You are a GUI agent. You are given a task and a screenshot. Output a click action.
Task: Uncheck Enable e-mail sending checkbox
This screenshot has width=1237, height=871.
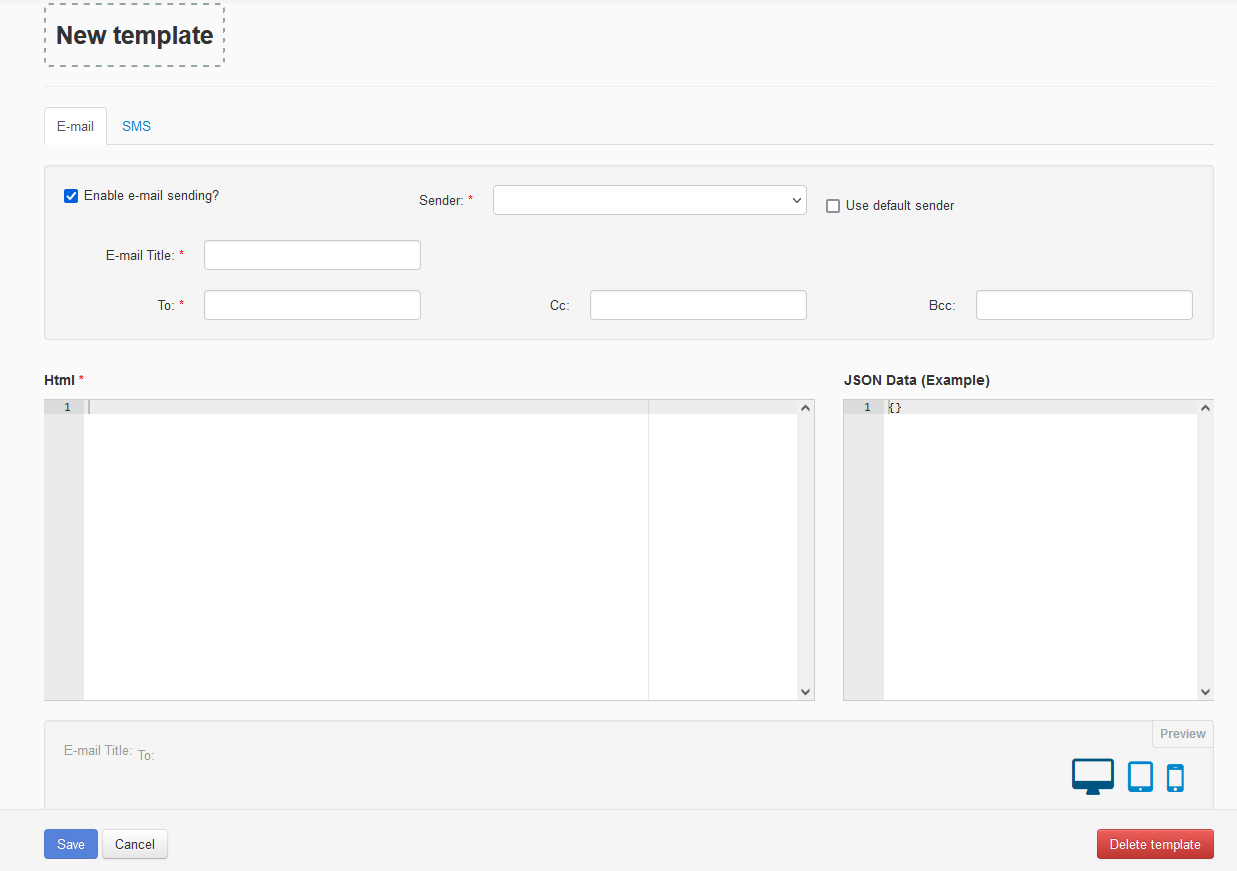(71, 196)
